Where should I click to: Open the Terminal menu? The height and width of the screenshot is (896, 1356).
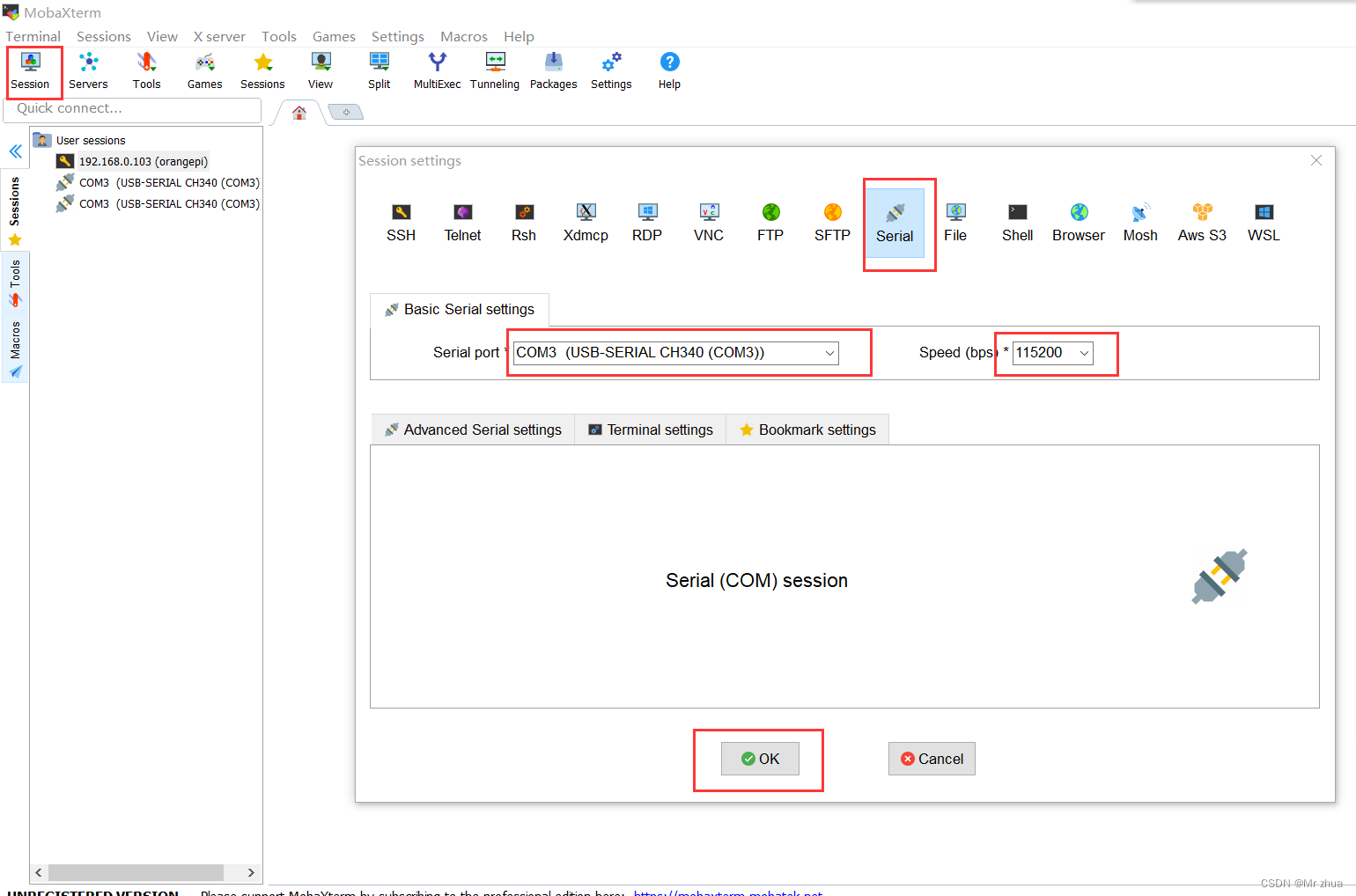(33, 36)
